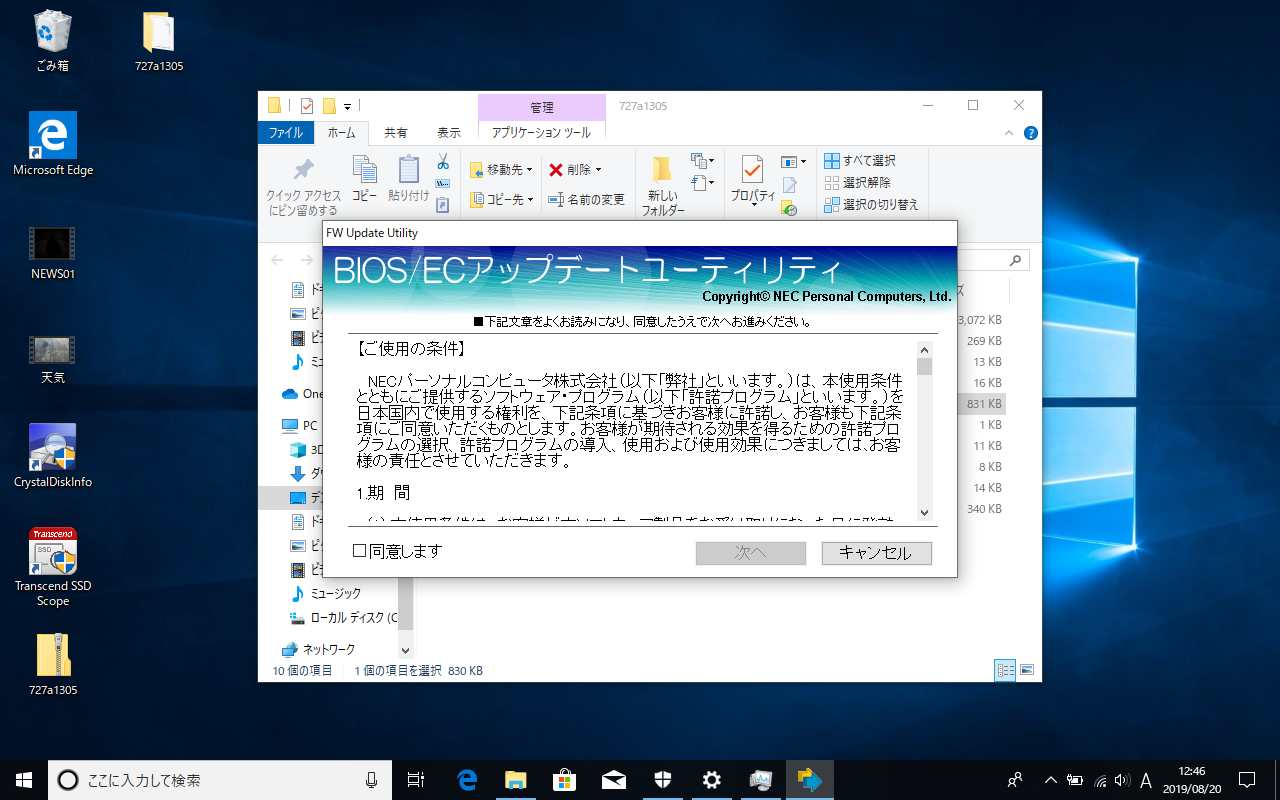Click the copy path icon in ribbon

[442, 184]
